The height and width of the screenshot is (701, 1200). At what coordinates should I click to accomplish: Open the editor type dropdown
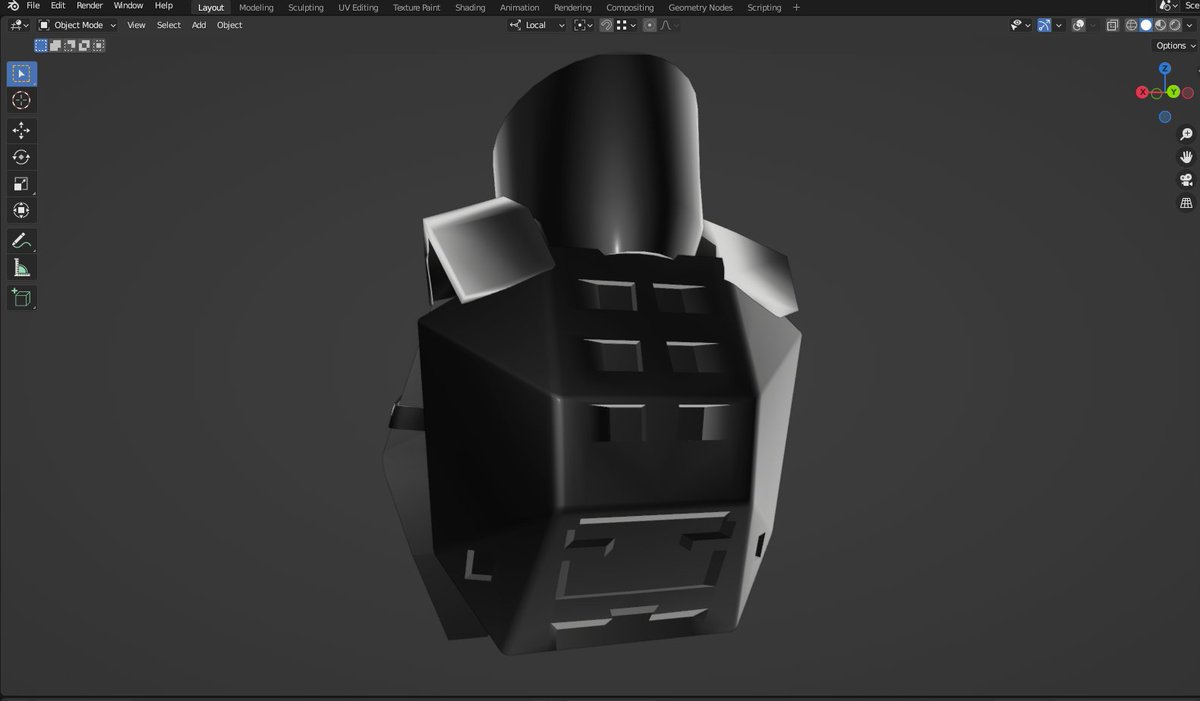19,25
